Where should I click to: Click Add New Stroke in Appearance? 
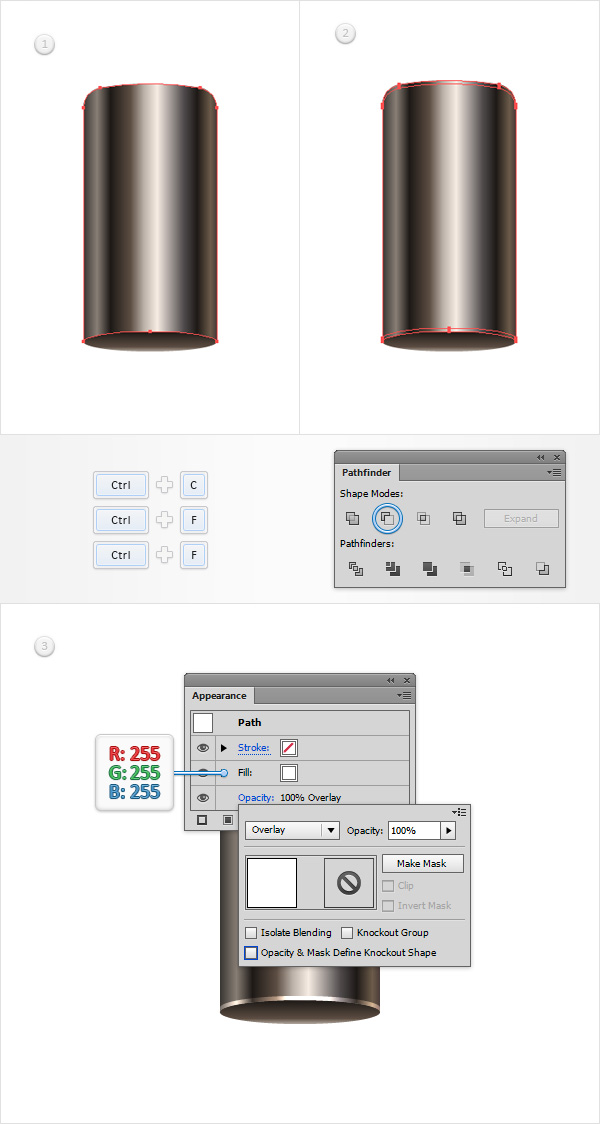[x=202, y=820]
